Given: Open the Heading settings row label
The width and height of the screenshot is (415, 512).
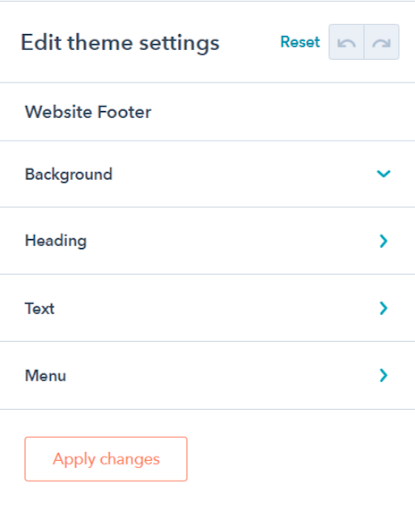Looking at the screenshot, I should pyautogui.click(x=56, y=241).
